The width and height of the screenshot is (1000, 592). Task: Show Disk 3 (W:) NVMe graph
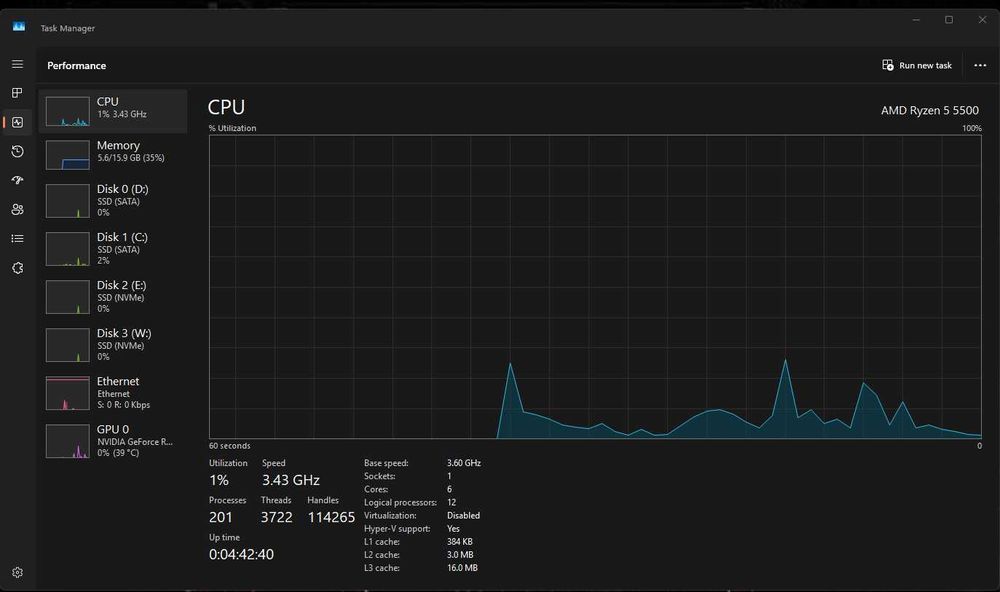point(113,344)
